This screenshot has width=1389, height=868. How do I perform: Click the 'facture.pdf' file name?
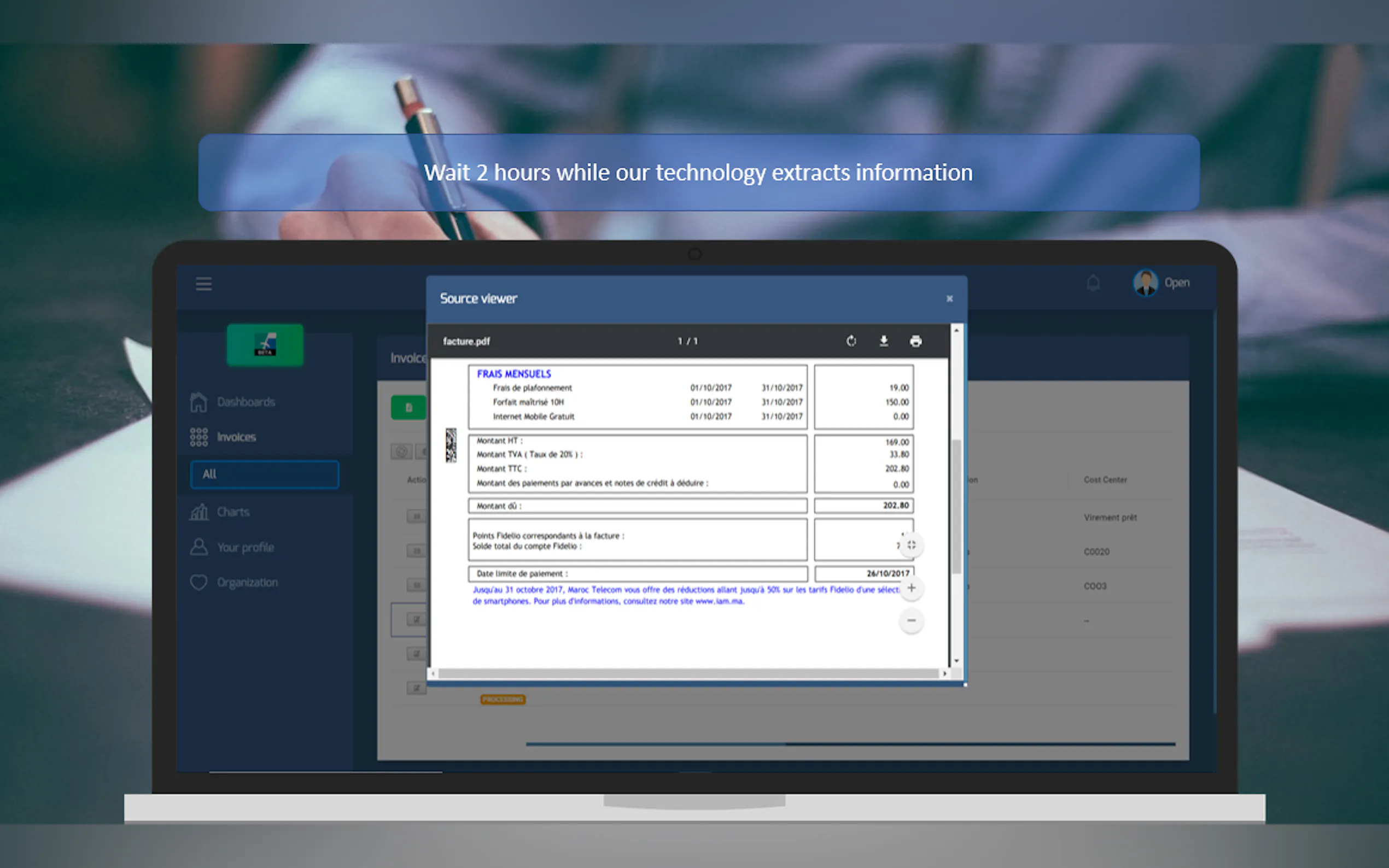click(x=466, y=341)
